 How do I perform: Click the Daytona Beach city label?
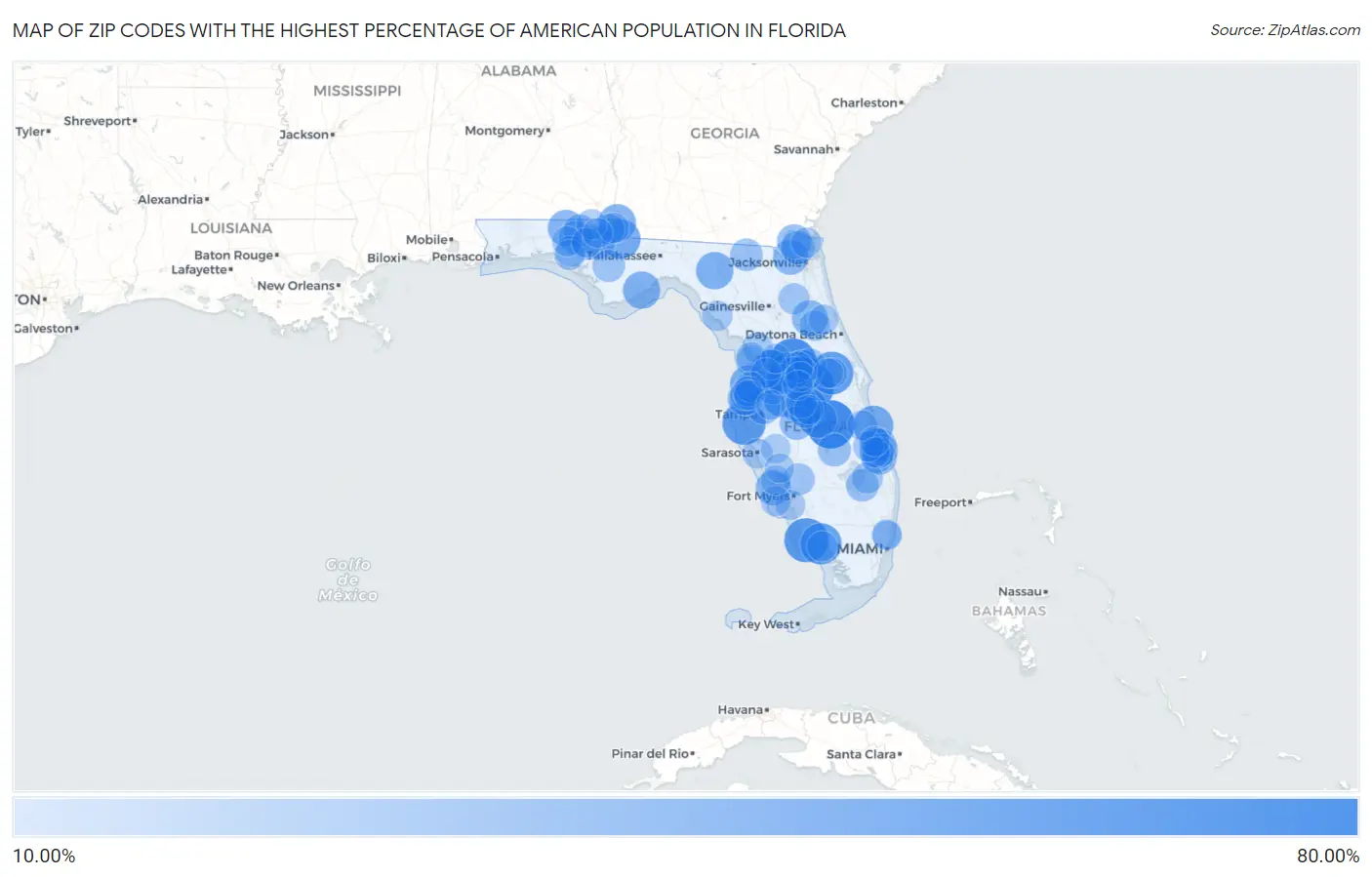(791, 335)
